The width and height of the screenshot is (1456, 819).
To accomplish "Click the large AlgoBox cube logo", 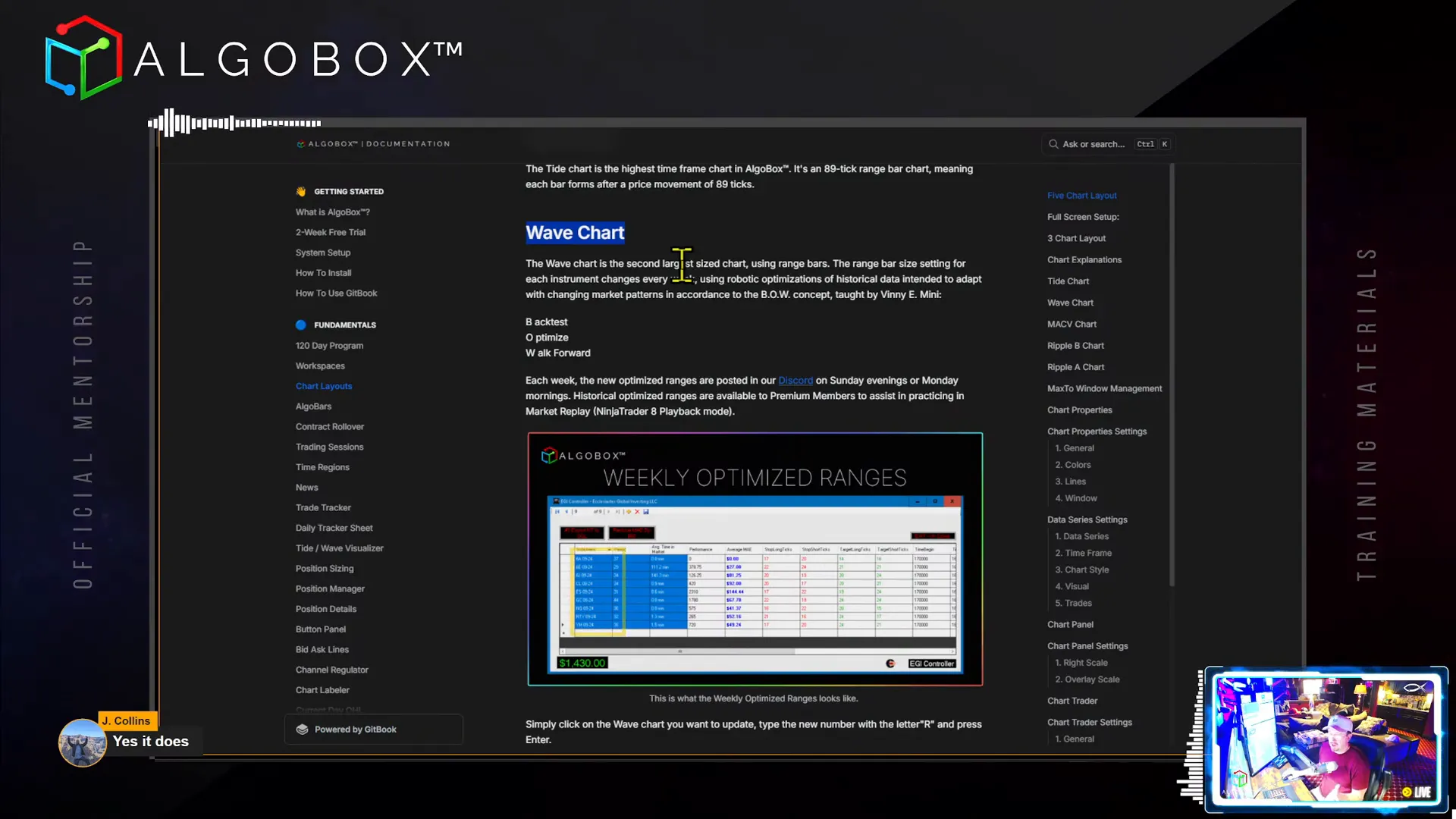I will (x=83, y=58).
